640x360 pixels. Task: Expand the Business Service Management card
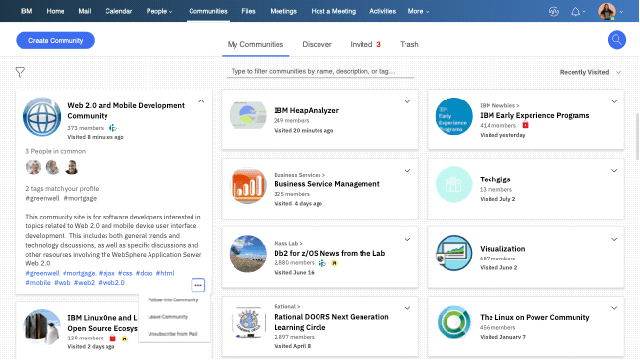407,171
